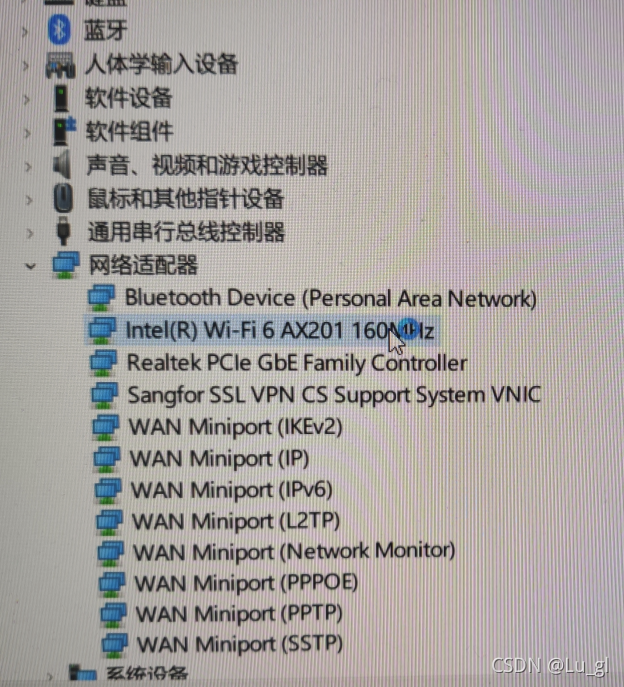
Task: Expand the 蓝牙 category
Action: pyautogui.click(x=25, y=32)
